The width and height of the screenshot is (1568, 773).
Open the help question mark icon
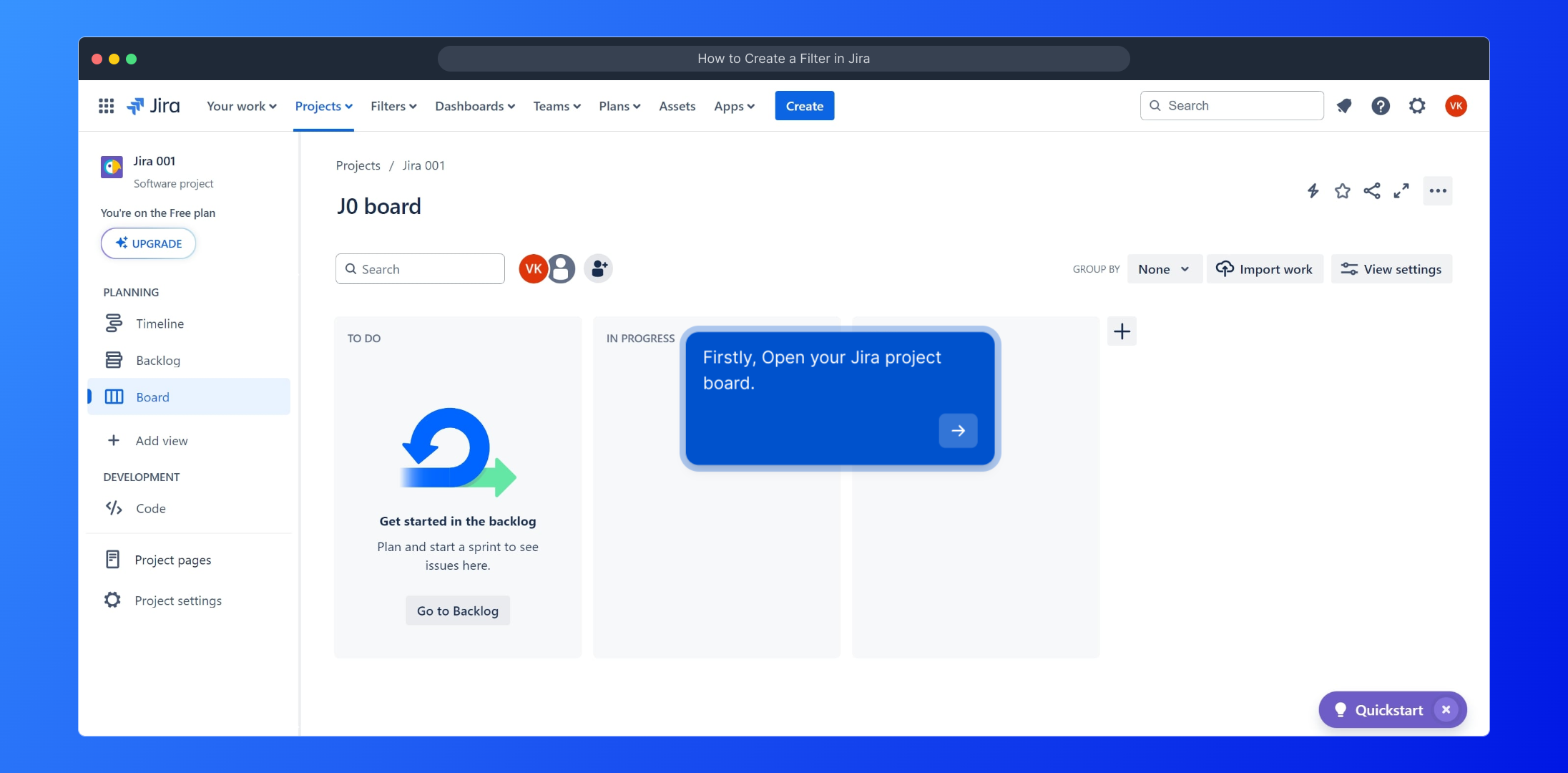point(1381,106)
